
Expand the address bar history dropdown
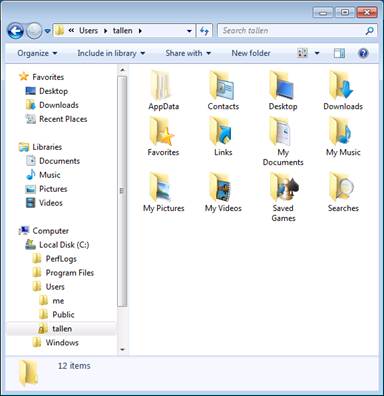[x=189, y=31]
